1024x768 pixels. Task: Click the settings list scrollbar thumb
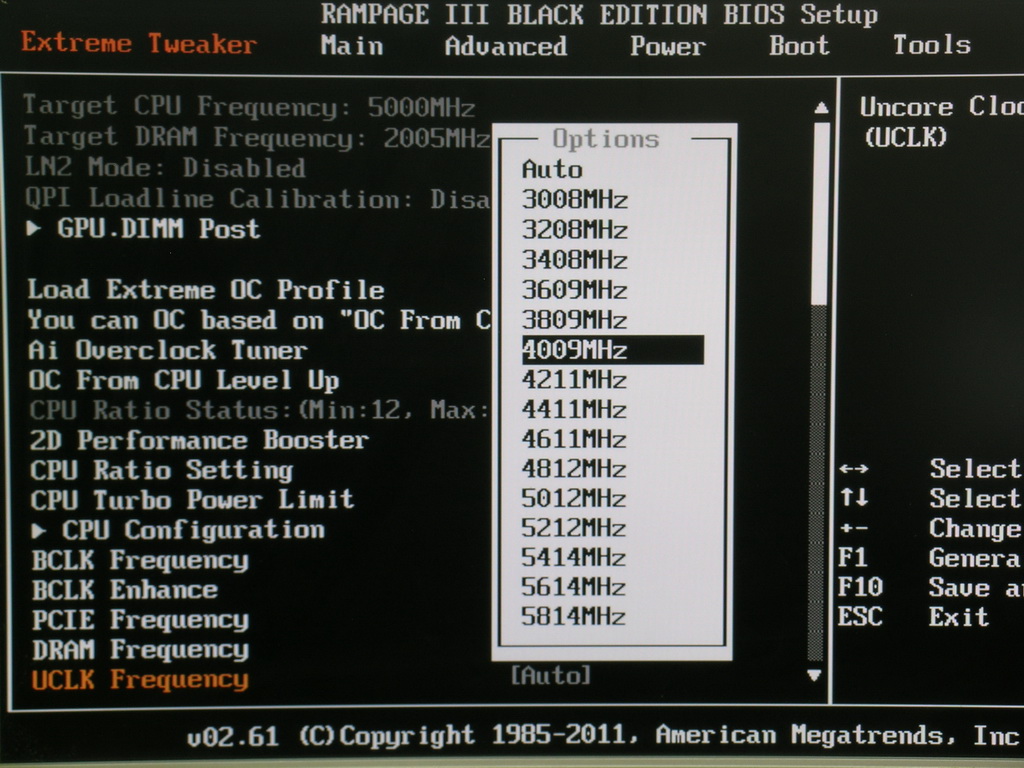(x=820, y=212)
